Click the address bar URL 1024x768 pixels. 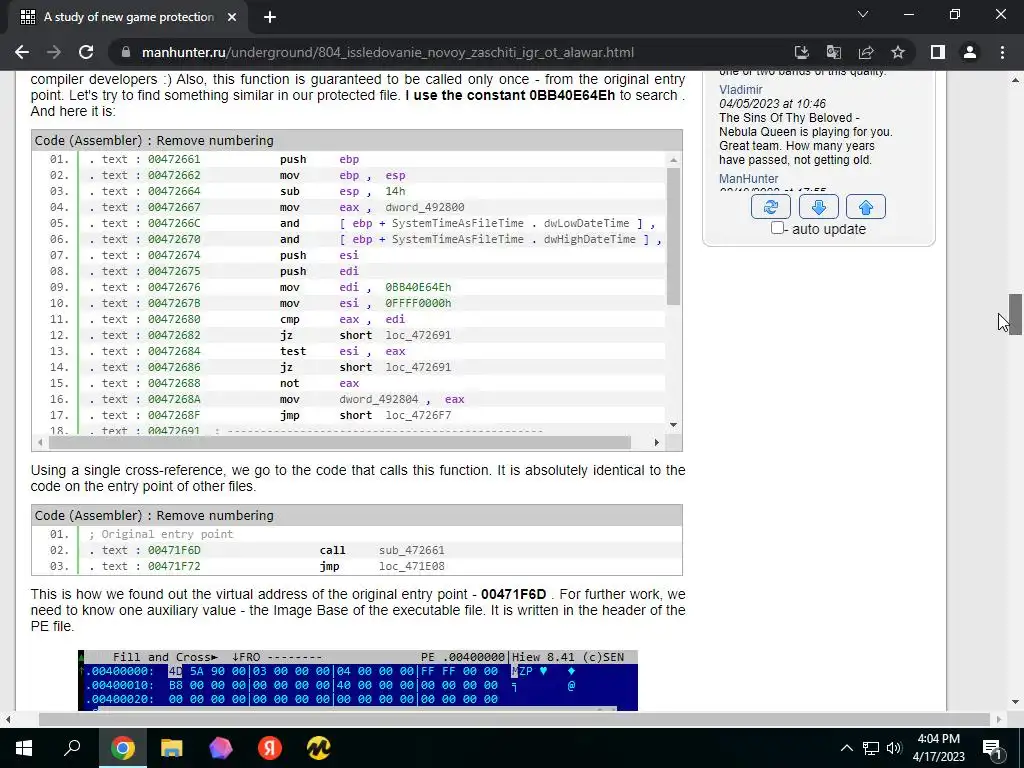click(387, 52)
